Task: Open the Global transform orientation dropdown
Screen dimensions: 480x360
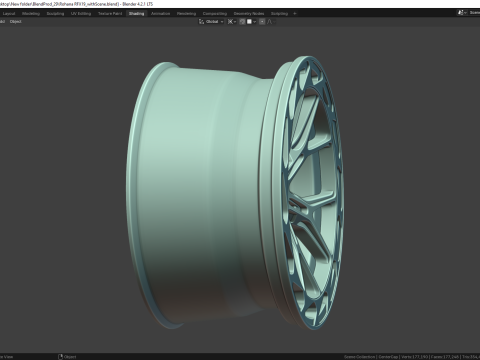Action: point(214,22)
